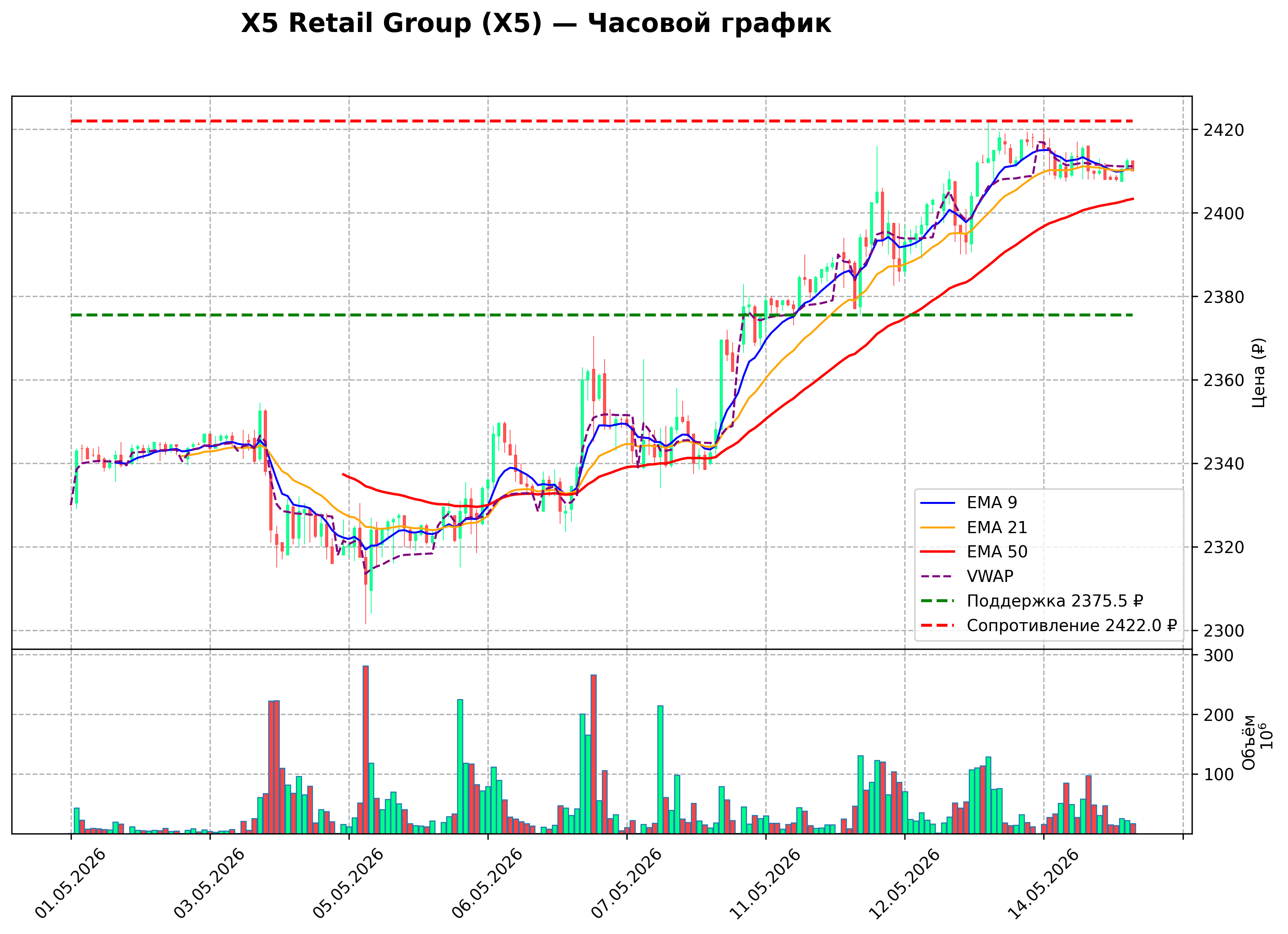
Task: Click the date label 07.05.2026
Action: click(626, 884)
